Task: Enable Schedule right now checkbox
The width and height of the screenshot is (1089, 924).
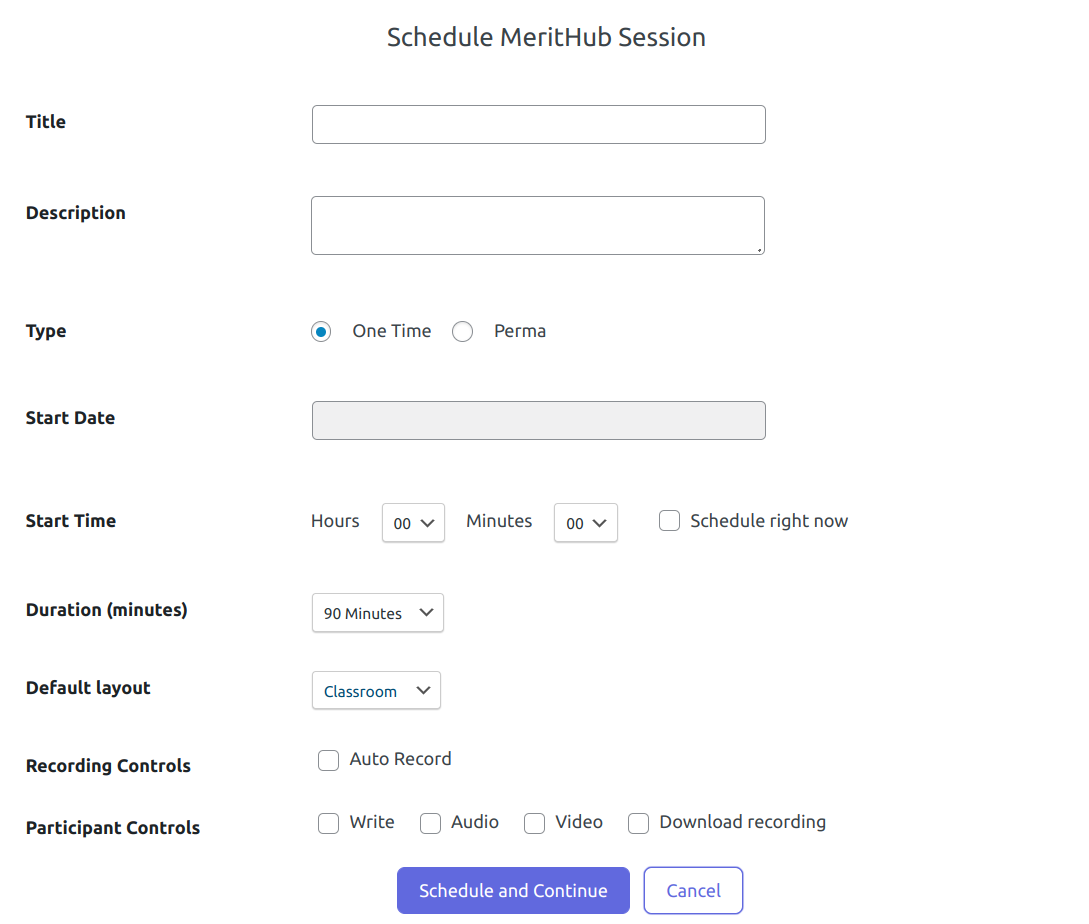Action: [x=670, y=521]
